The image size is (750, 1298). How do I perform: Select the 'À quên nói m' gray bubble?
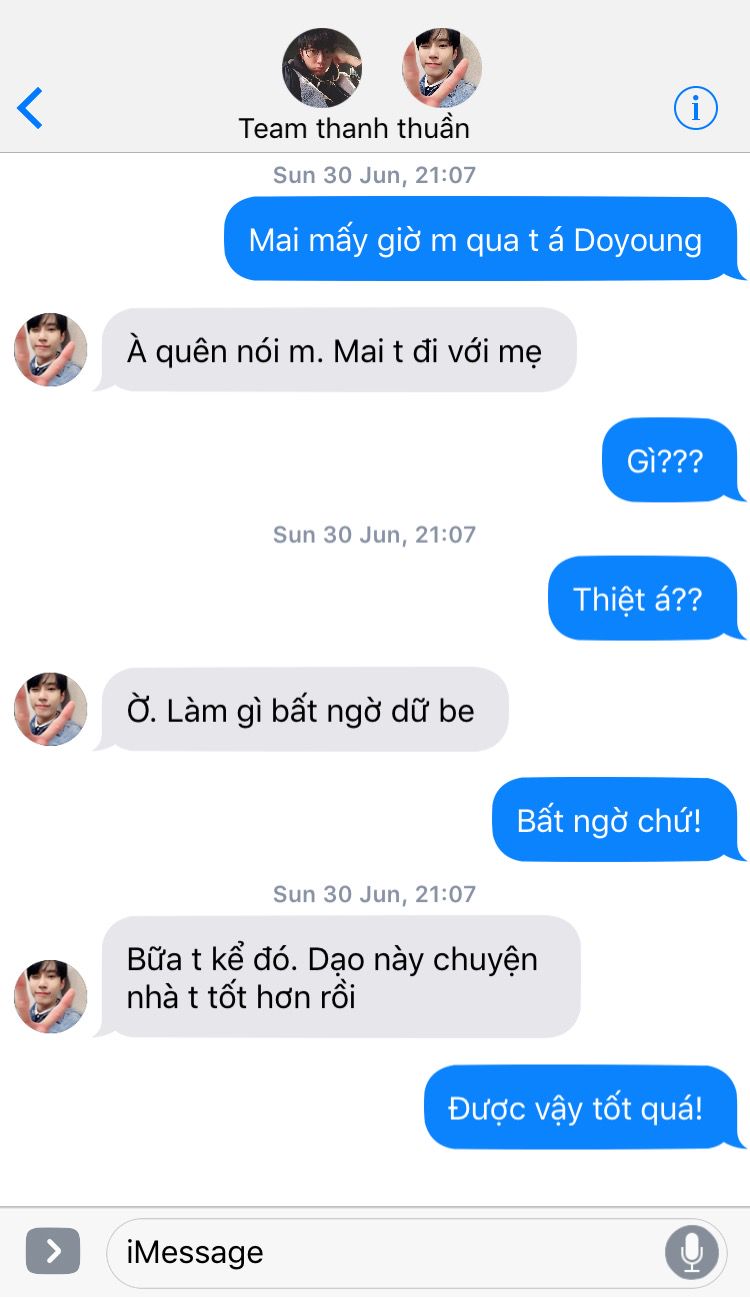point(335,350)
